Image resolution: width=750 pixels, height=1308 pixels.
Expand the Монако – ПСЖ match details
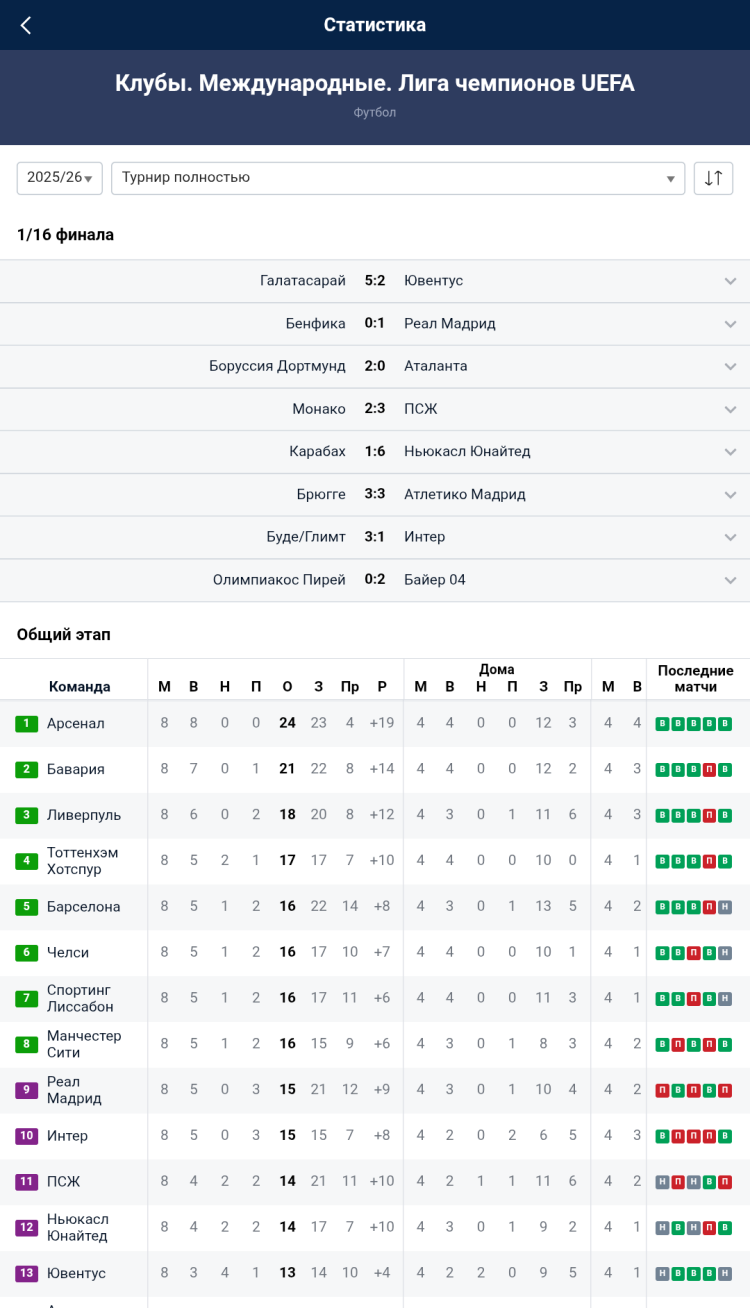pos(730,409)
